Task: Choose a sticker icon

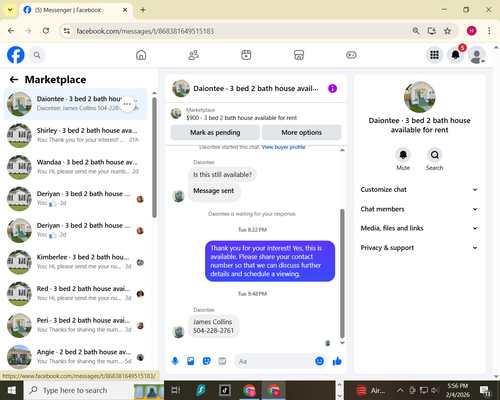Action: point(207,361)
